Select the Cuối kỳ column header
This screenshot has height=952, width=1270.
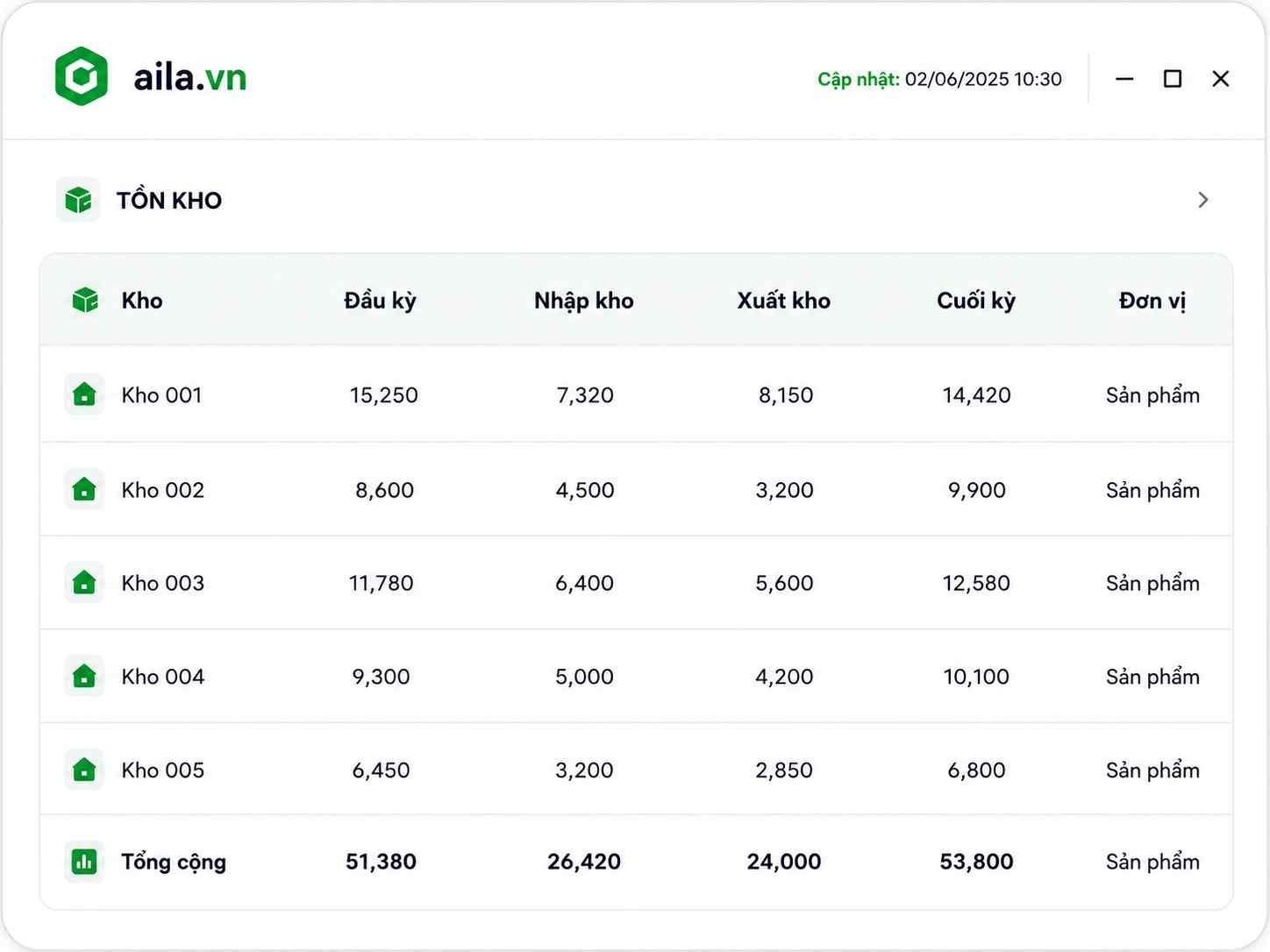point(976,301)
